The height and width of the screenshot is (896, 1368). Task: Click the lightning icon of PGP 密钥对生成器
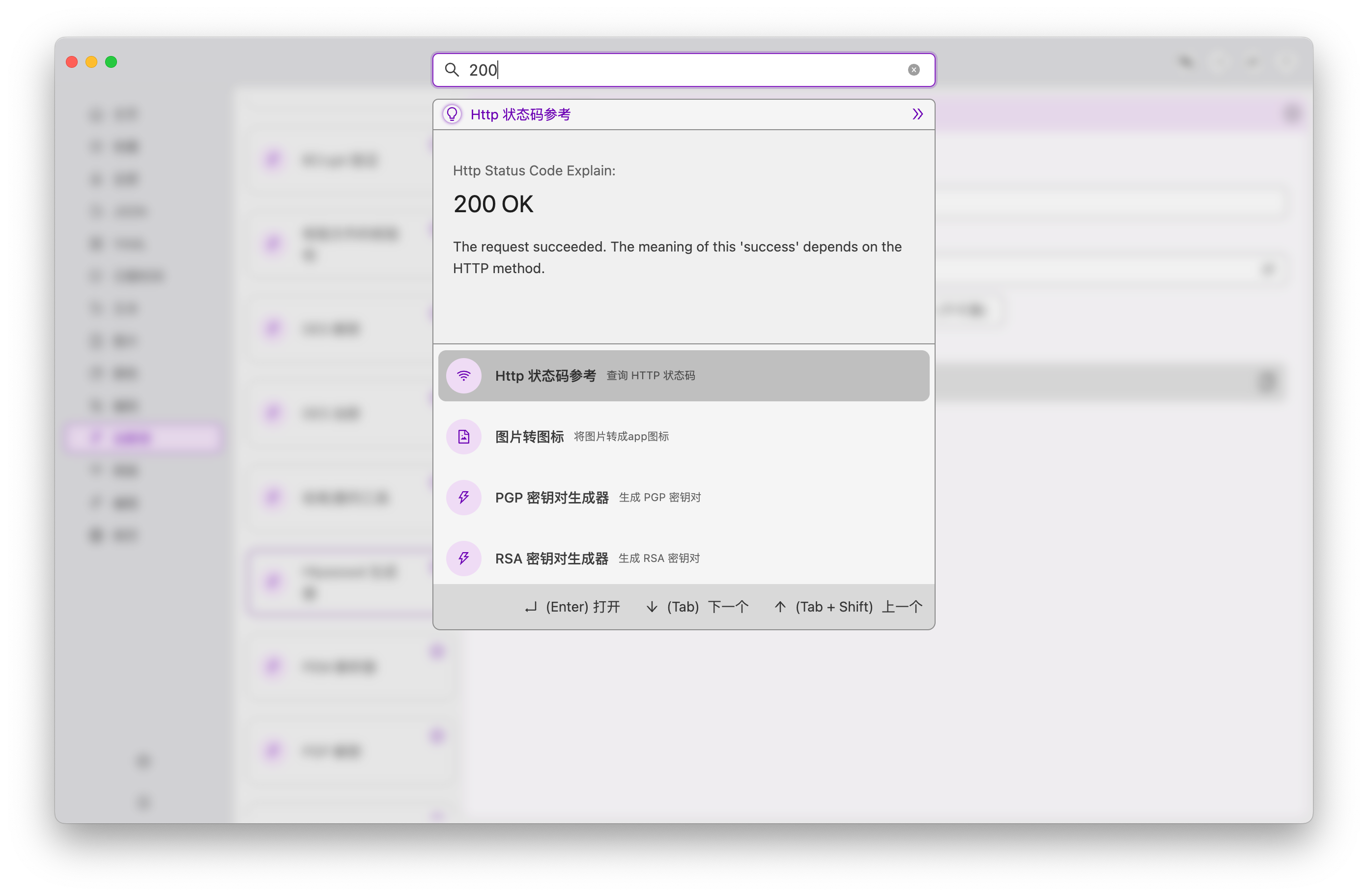pyautogui.click(x=463, y=497)
